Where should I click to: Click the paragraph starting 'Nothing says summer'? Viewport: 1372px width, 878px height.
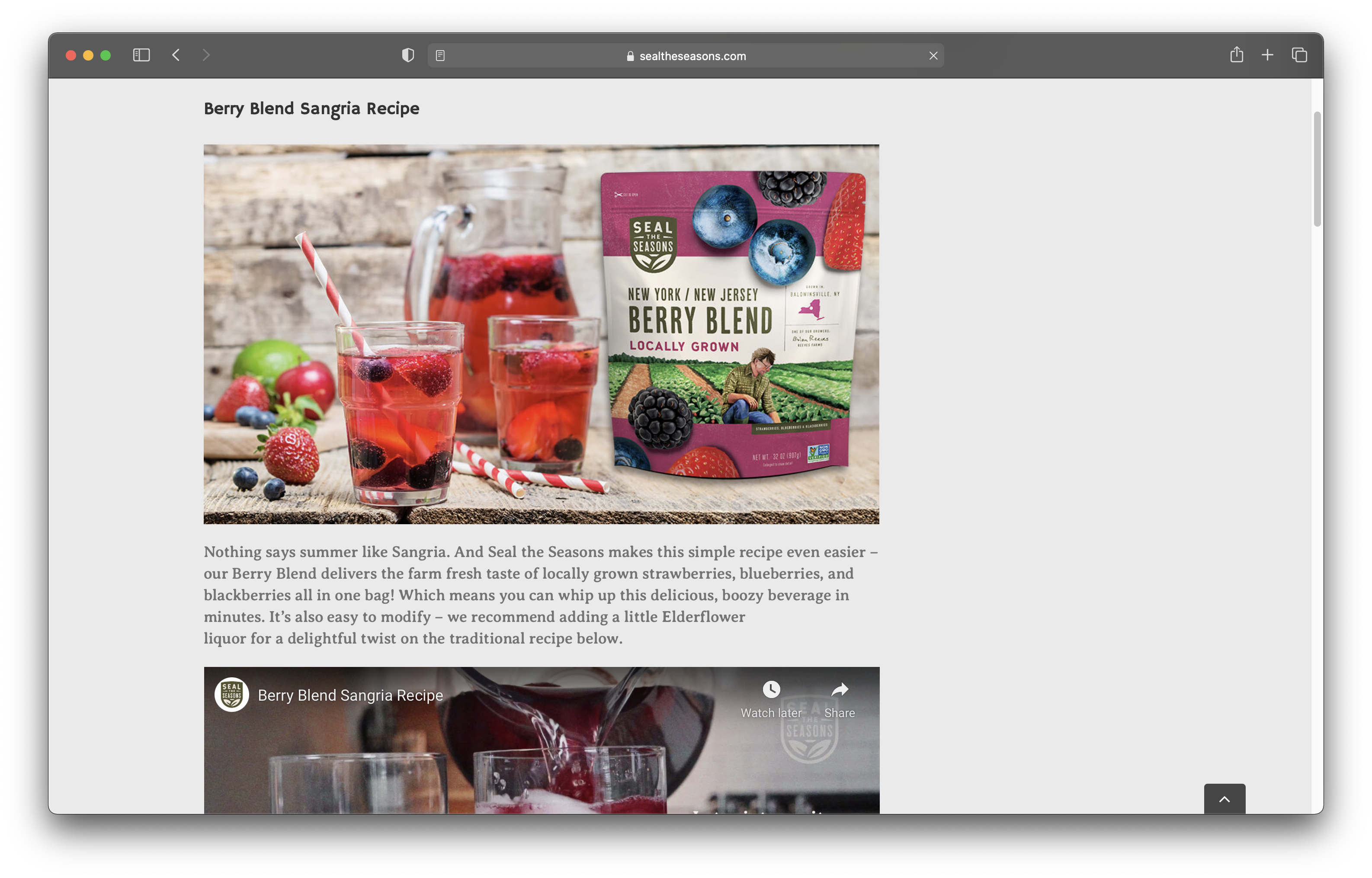coord(541,595)
